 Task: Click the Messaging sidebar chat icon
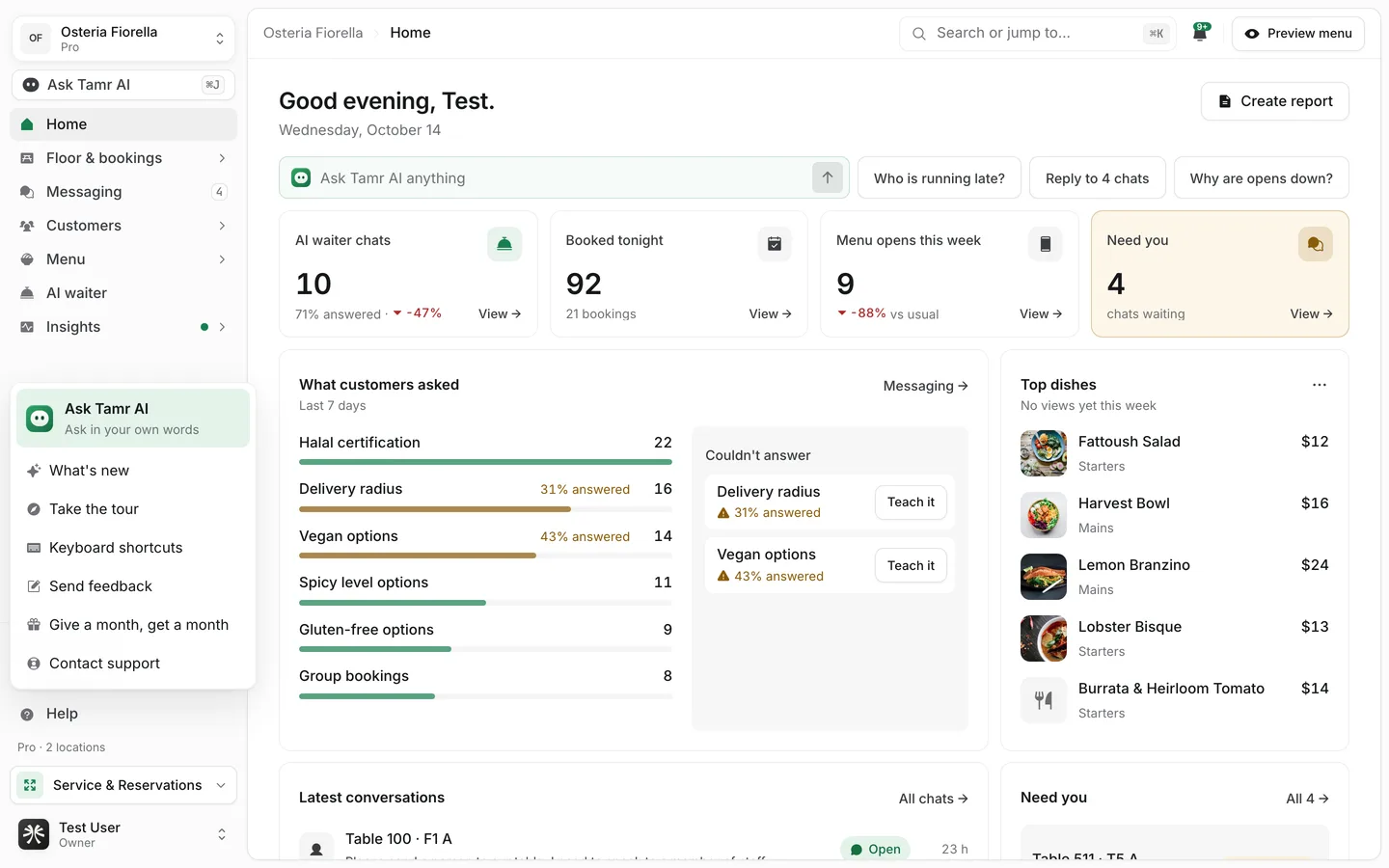click(27, 192)
